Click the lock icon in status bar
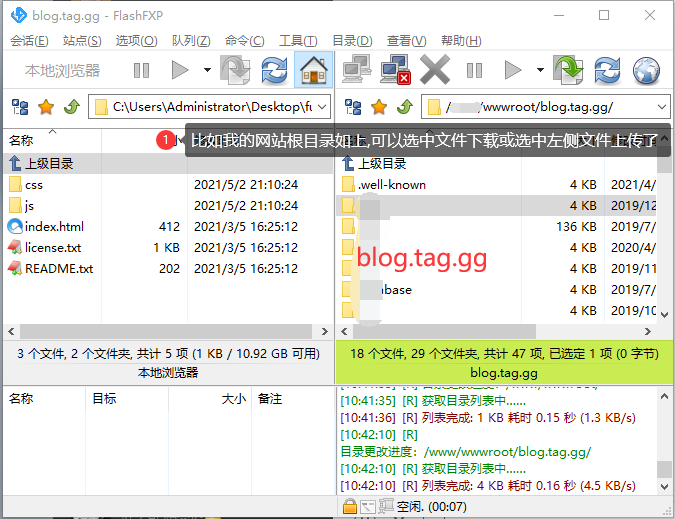675x519 pixels. 350,507
